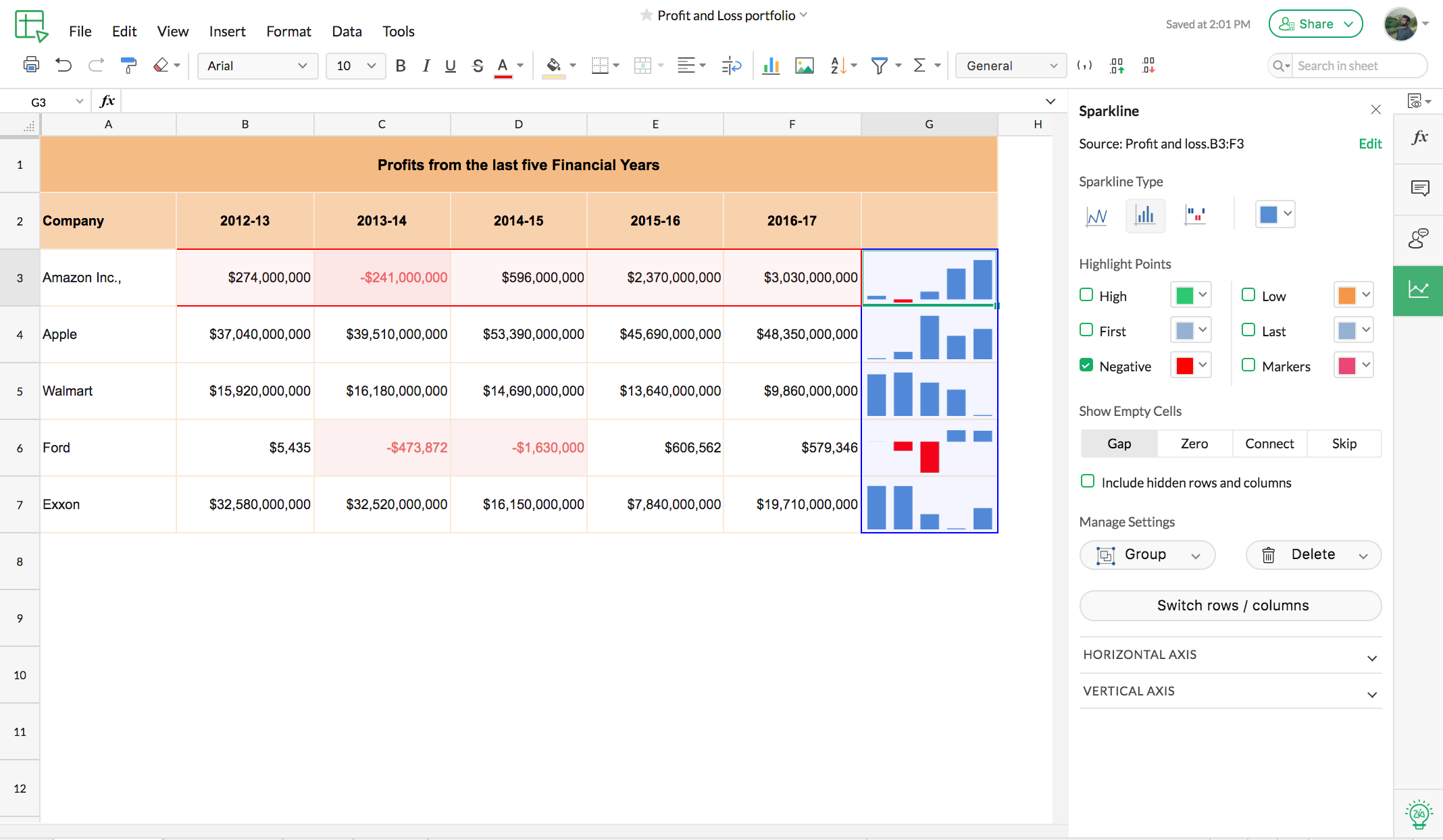The width and height of the screenshot is (1443, 840).
Task: Click the Edit link for sparkline source
Action: 1369,144
